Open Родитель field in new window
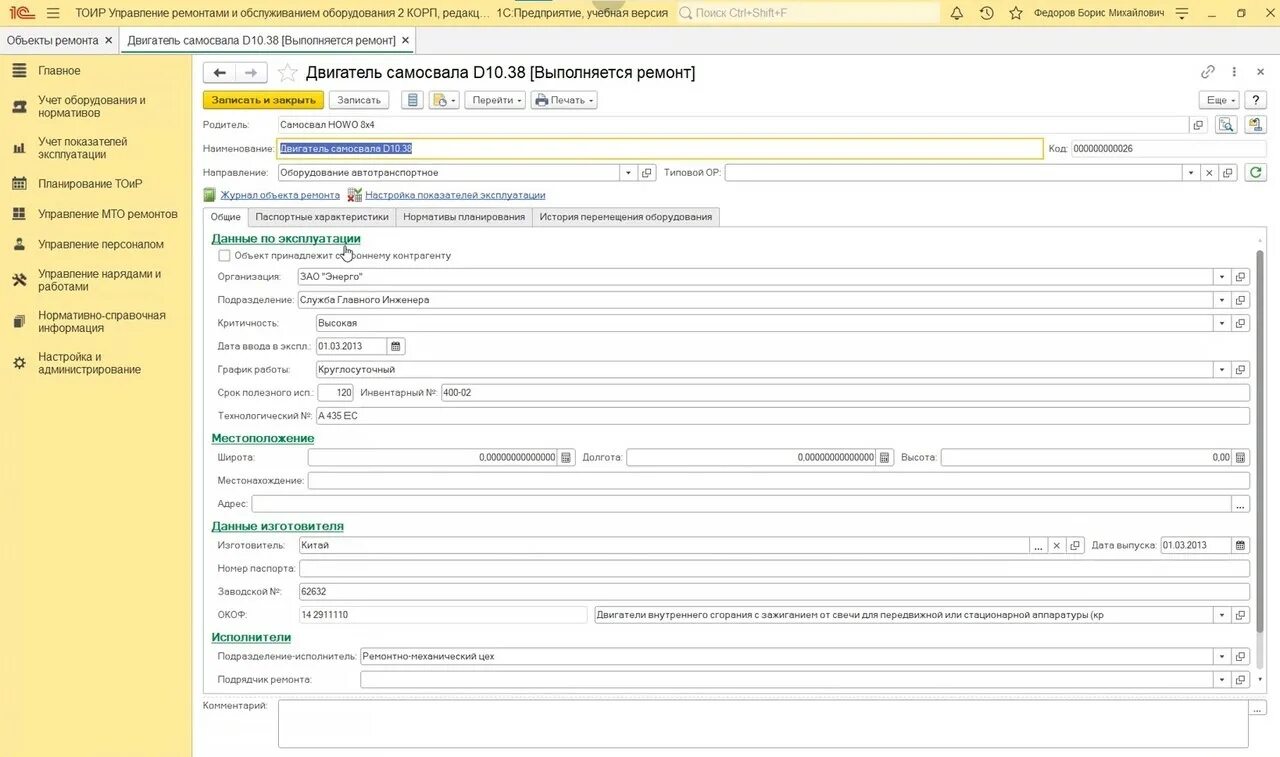Image resolution: width=1280 pixels, height=757 pixels. (x=1198, y=125)
